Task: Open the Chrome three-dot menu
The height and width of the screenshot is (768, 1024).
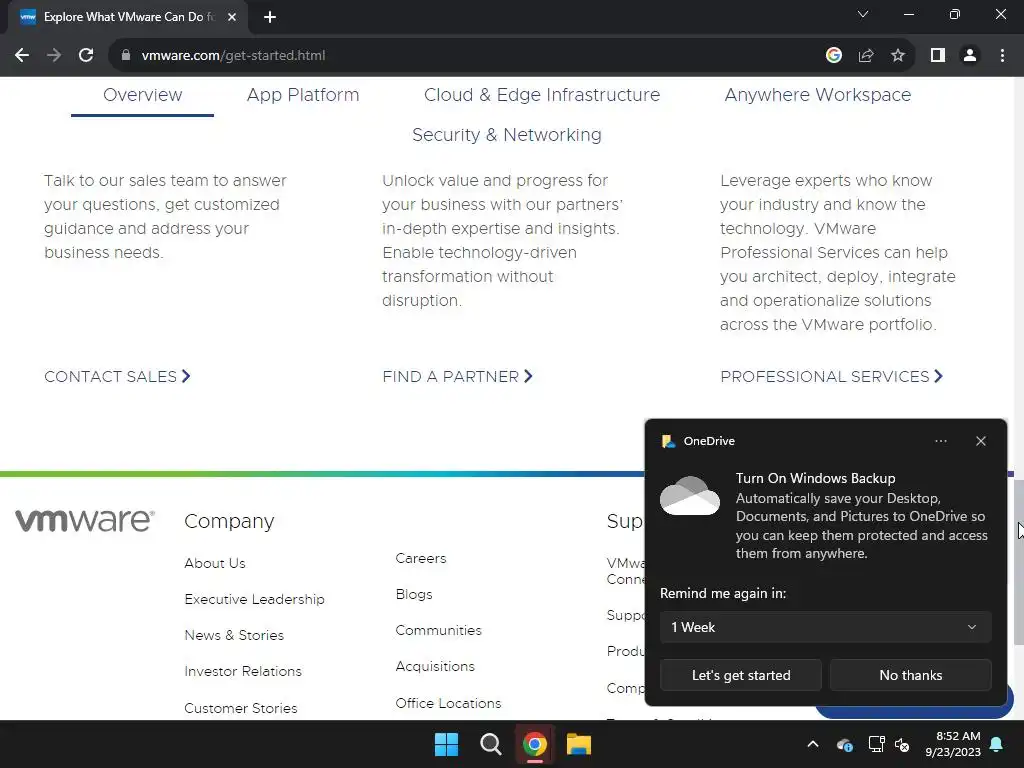Action: pyautogui.click(x=1002, y=56)
